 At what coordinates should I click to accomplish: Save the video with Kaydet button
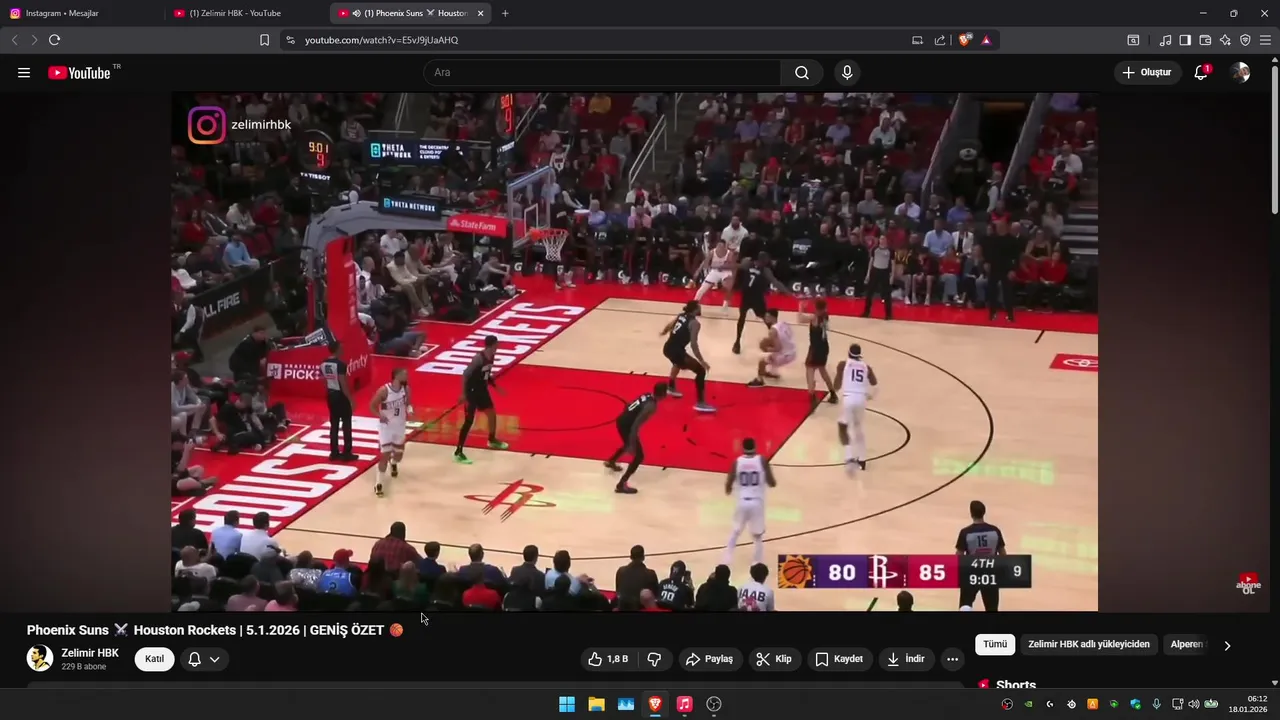tap(838, 659)
